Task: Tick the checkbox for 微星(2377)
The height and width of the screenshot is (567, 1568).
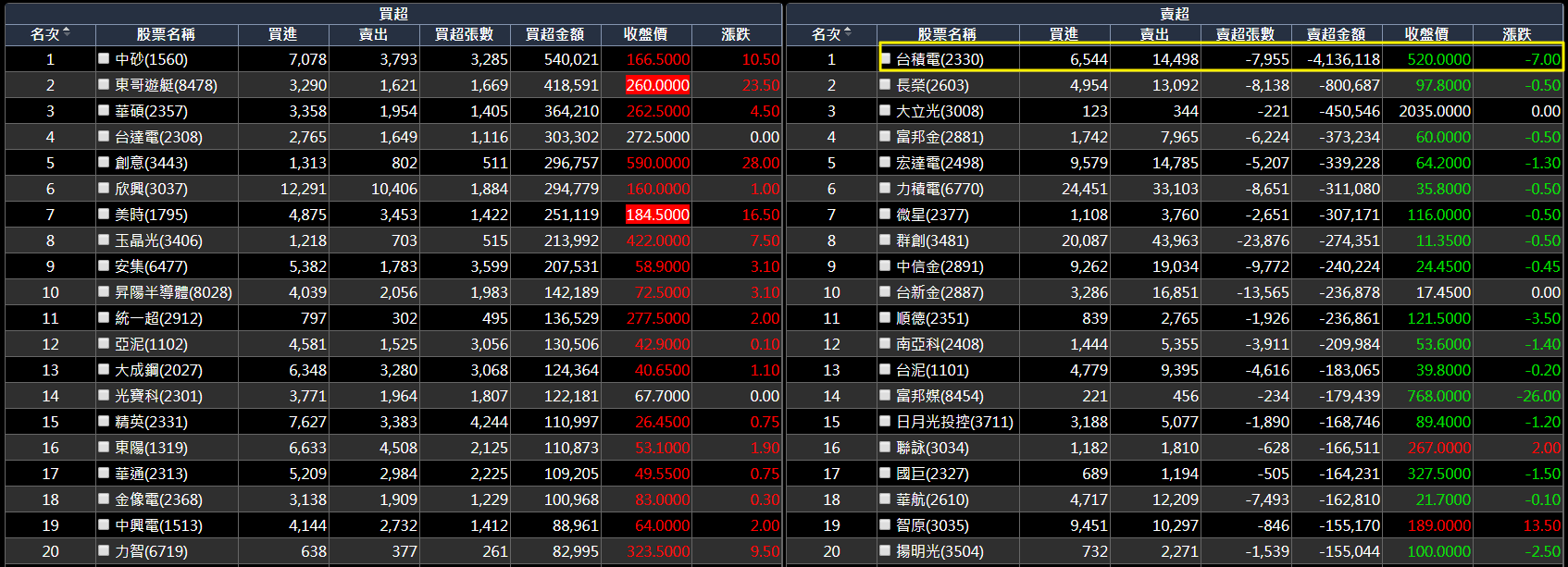Action: point(885,214)
